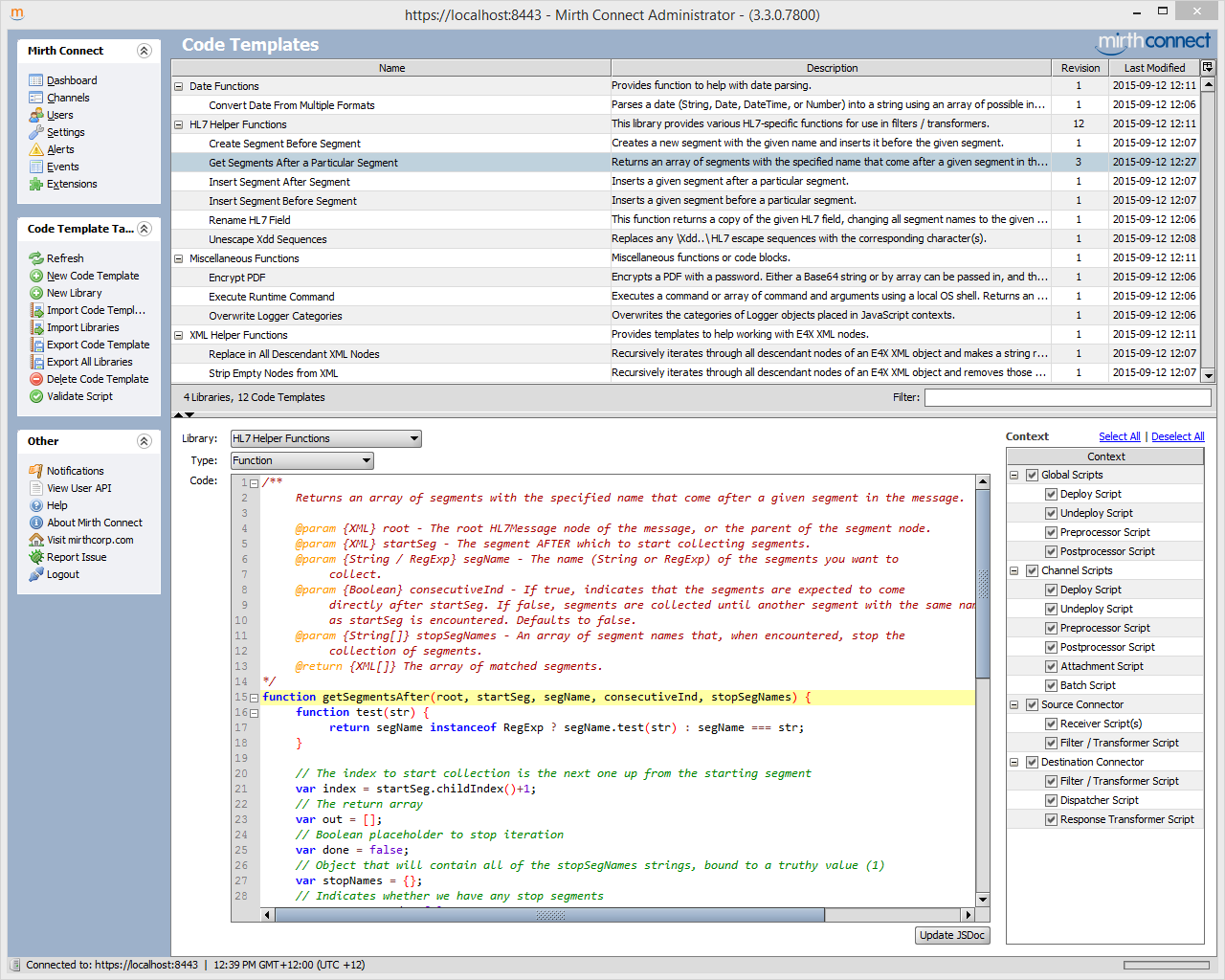Click the Logout icon
The width and height of the screenshot is (1225, 980).
[x=36, y=574]
